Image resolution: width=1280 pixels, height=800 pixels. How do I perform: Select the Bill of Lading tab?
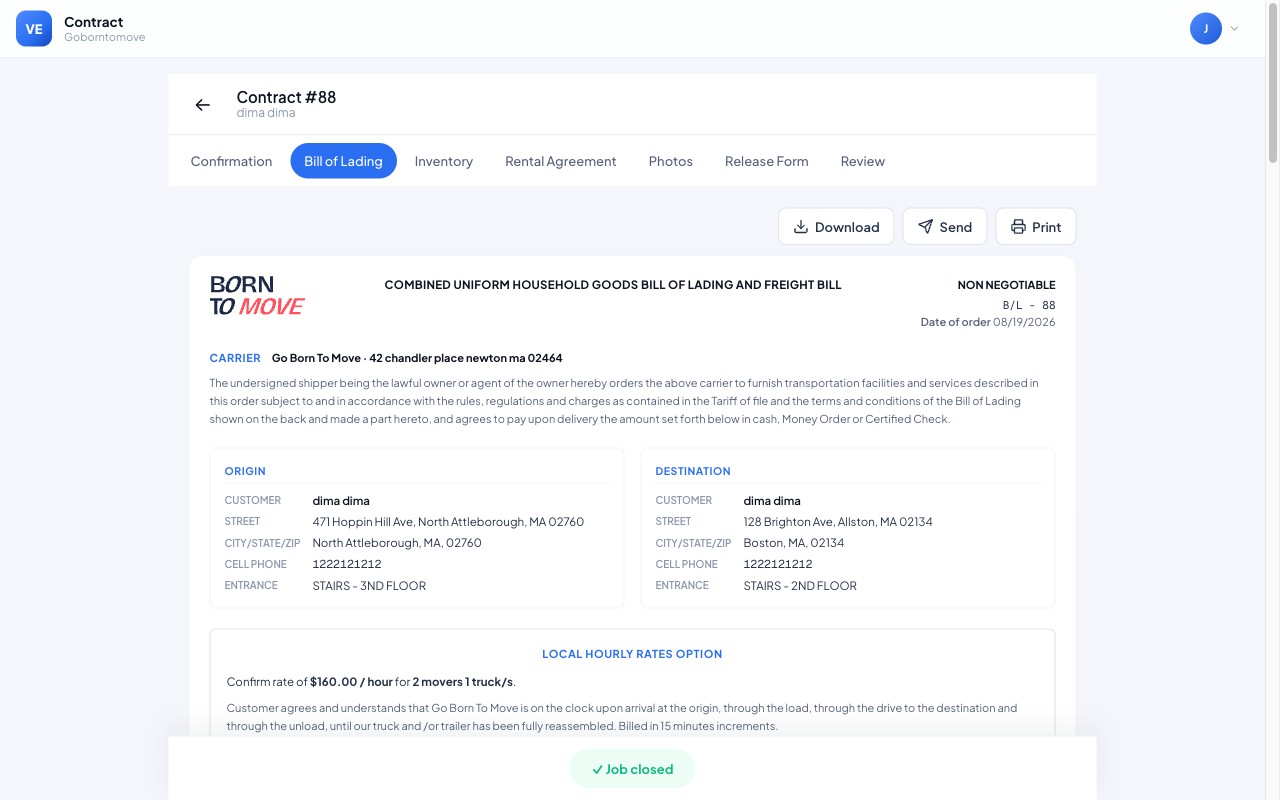click(343, 161)
